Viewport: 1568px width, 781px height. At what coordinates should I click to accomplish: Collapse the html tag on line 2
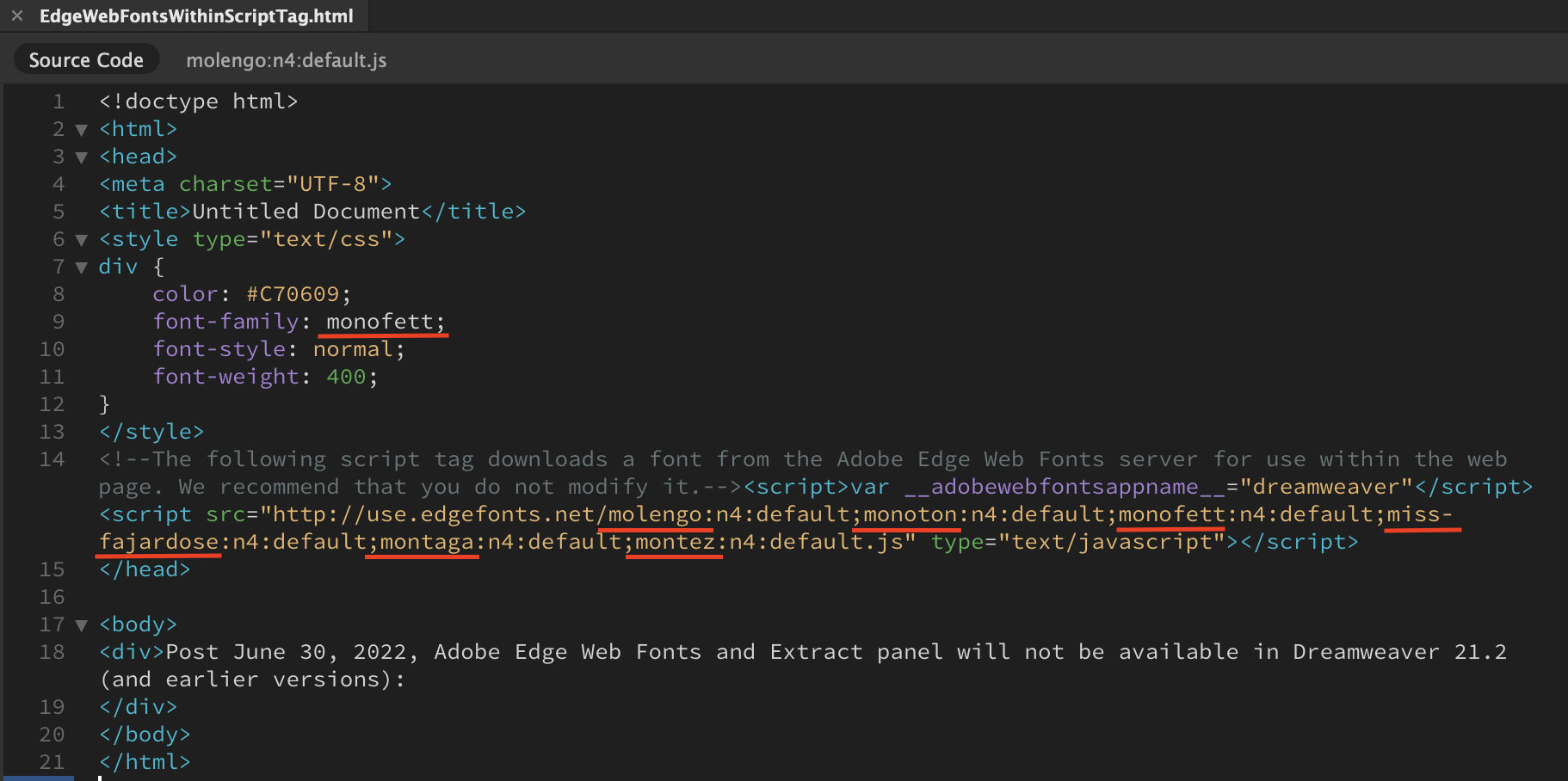(x=82, y=130)
